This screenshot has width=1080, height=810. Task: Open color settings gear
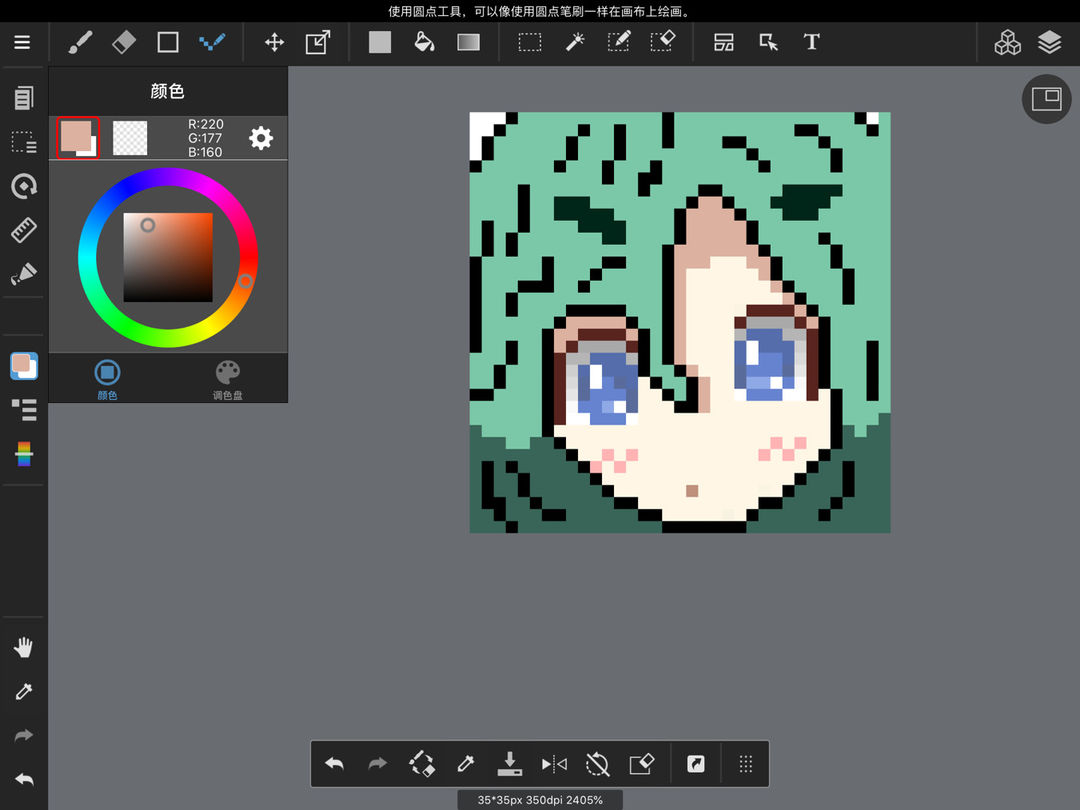[x=260, y=138]
